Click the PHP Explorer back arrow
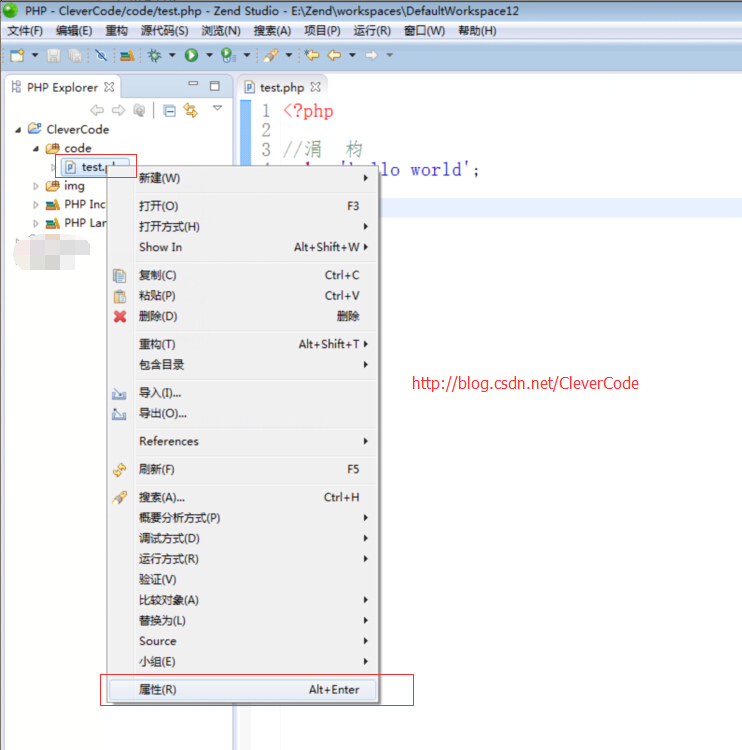The height and width of the screenshot is (750, 742). tap(97, 110)
